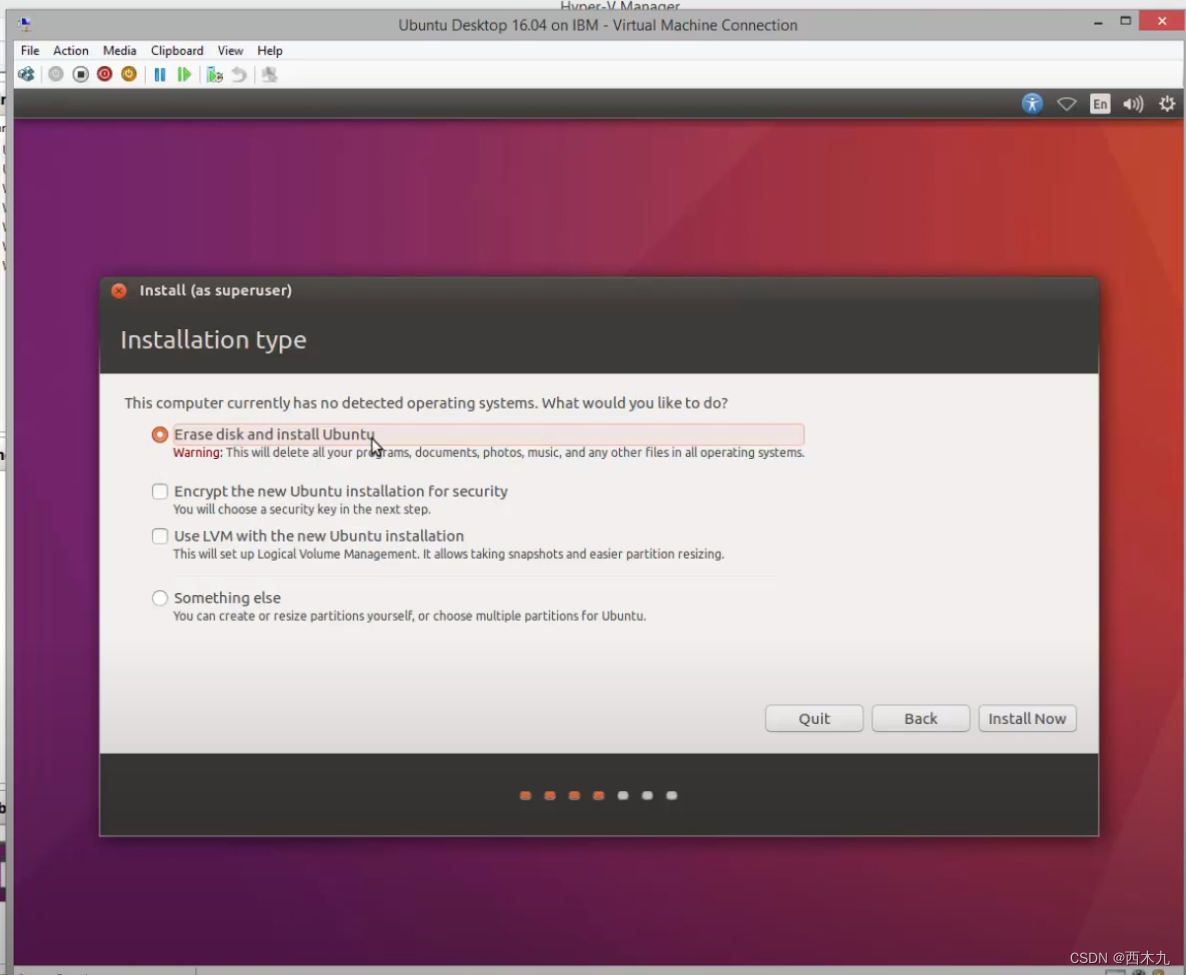Click the enhanced session toolbar icon
This screenshot has height=975, width=1186.
269,74
